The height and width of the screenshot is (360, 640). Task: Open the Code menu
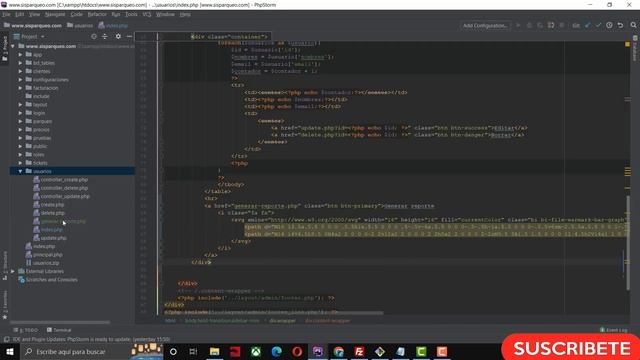(x=76, y=14)
